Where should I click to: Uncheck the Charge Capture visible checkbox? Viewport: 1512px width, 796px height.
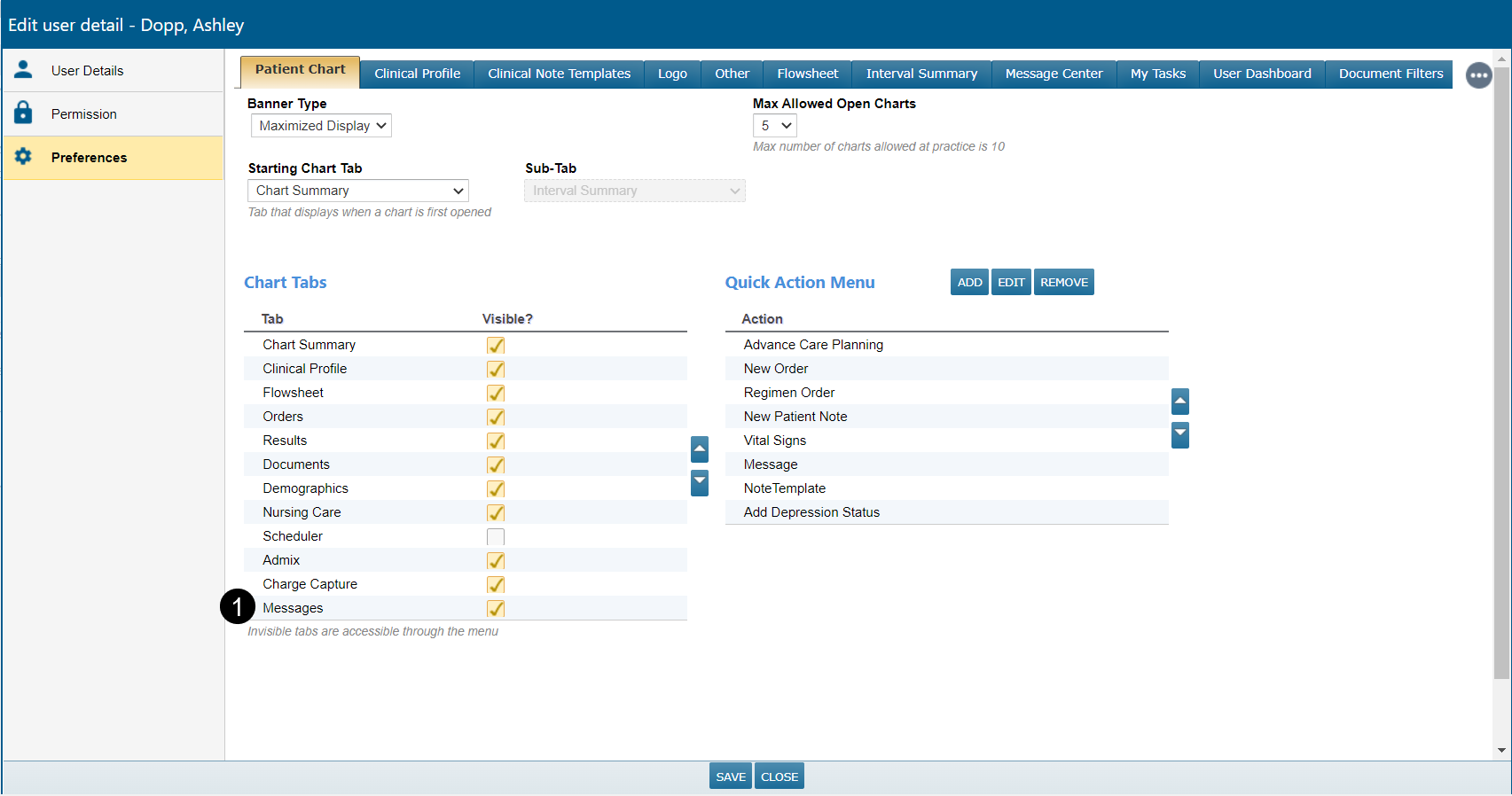coord(496,584)
